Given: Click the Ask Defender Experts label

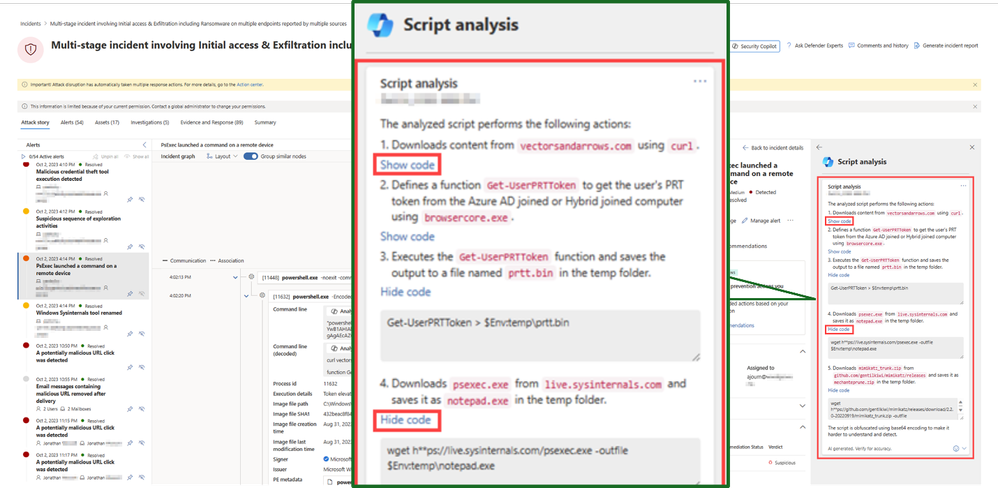Looking at the screenshot, I should (x=819, y=46).
